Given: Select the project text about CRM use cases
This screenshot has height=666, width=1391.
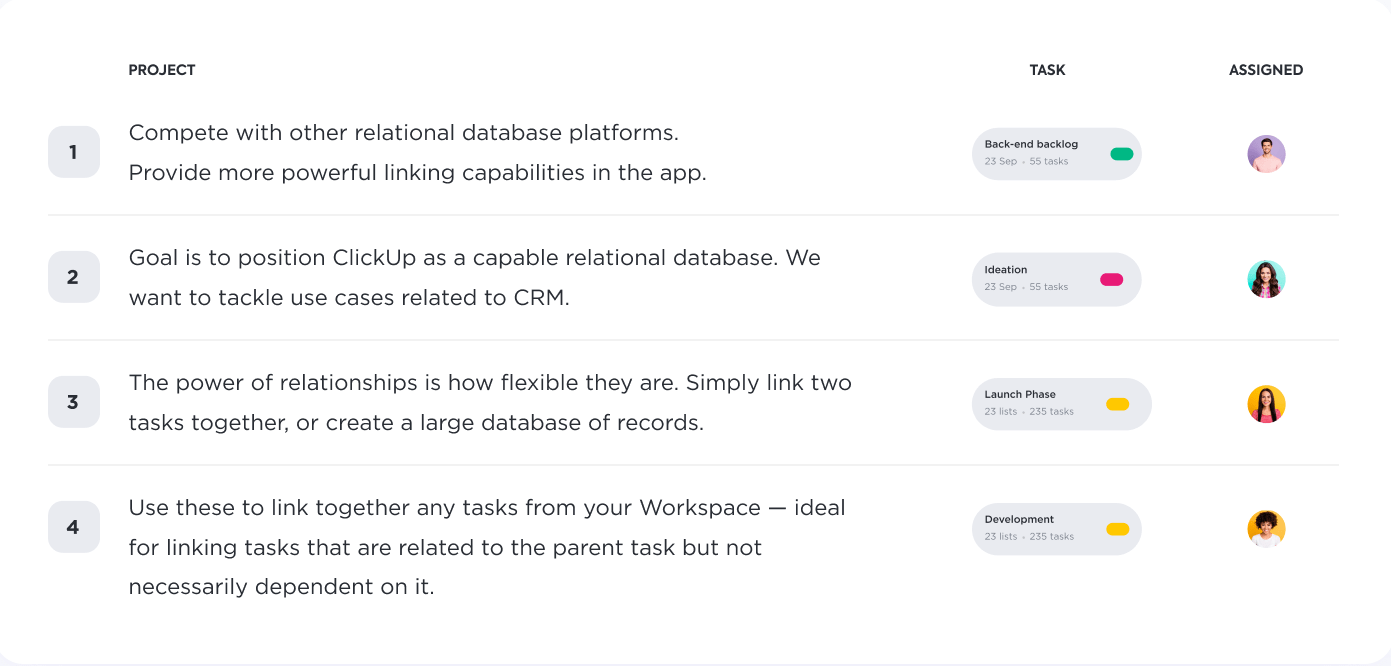Looking at the screenshot, I should [x=474, y=277].
